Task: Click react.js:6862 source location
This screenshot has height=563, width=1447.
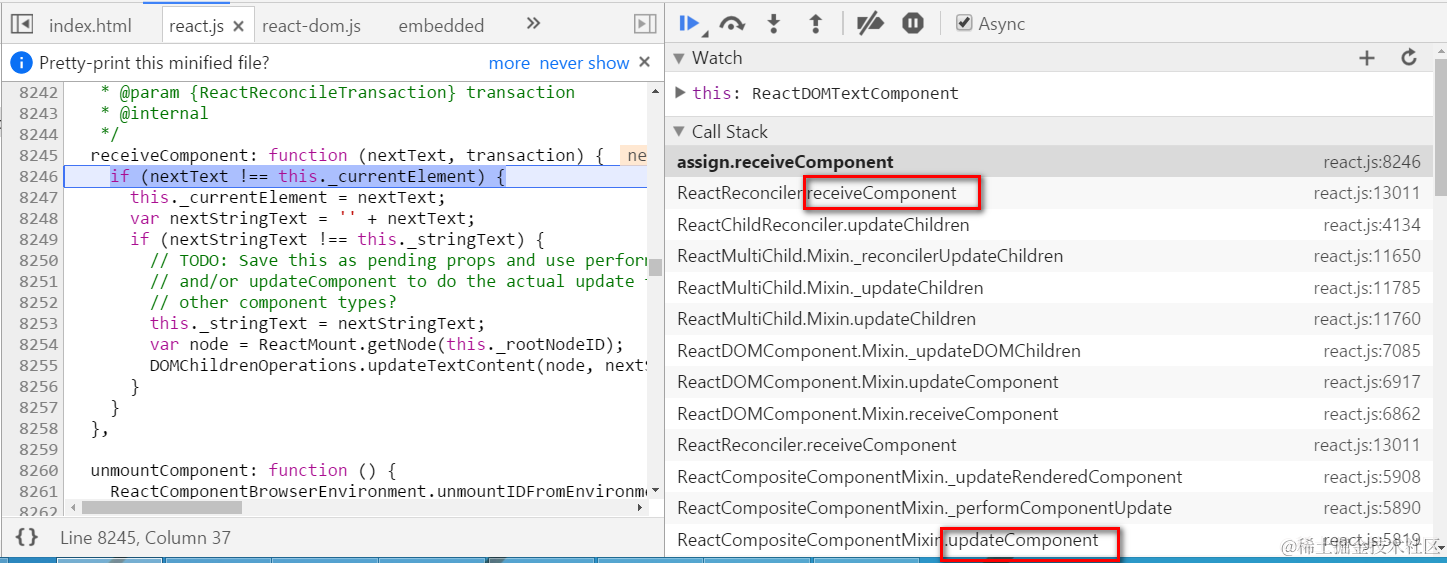Action: pyautogui.click(x=1372, y=414)
